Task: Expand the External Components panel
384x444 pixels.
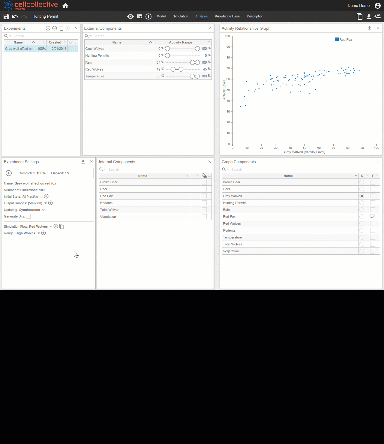Action: (x=210, y=28)
